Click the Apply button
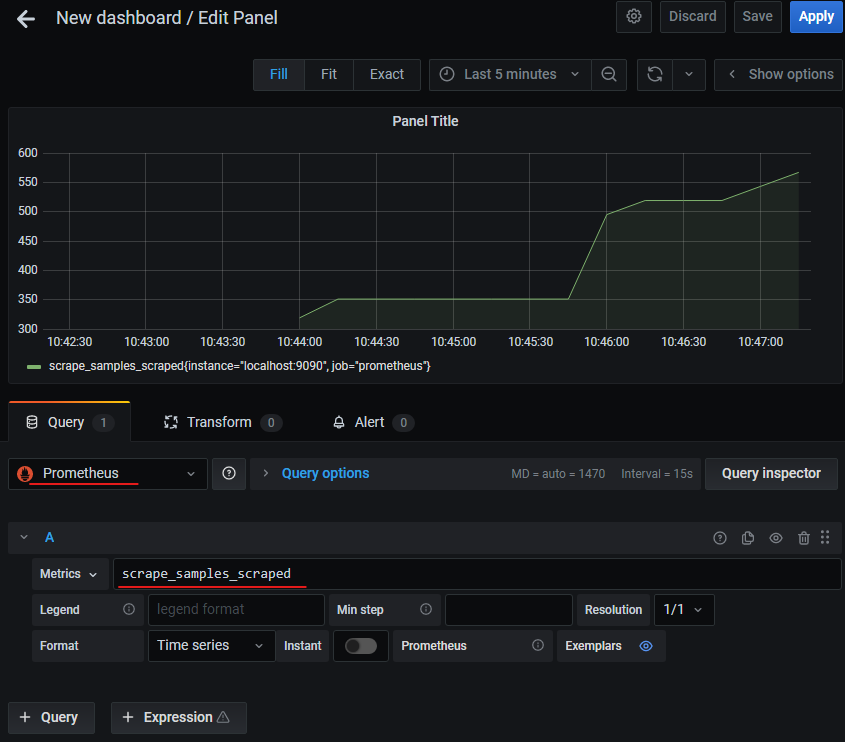 click(x=816, y=17)
